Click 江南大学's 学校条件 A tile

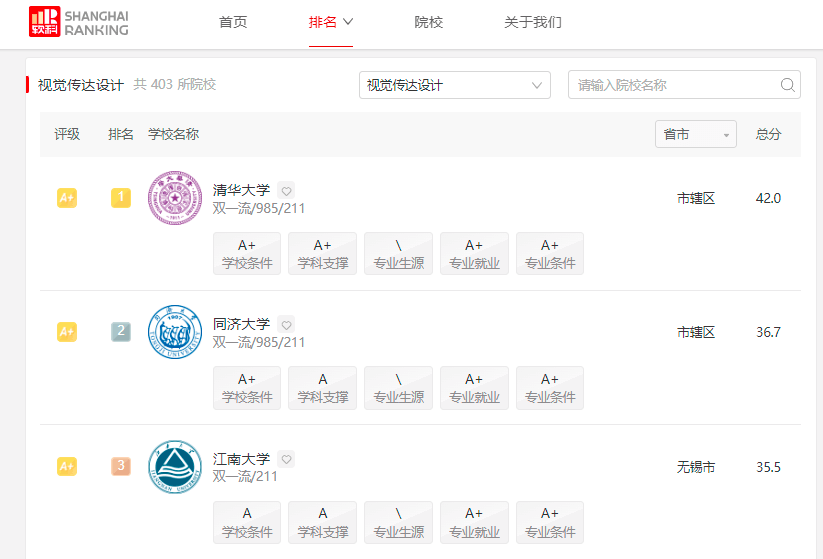(x=247, y=522)
